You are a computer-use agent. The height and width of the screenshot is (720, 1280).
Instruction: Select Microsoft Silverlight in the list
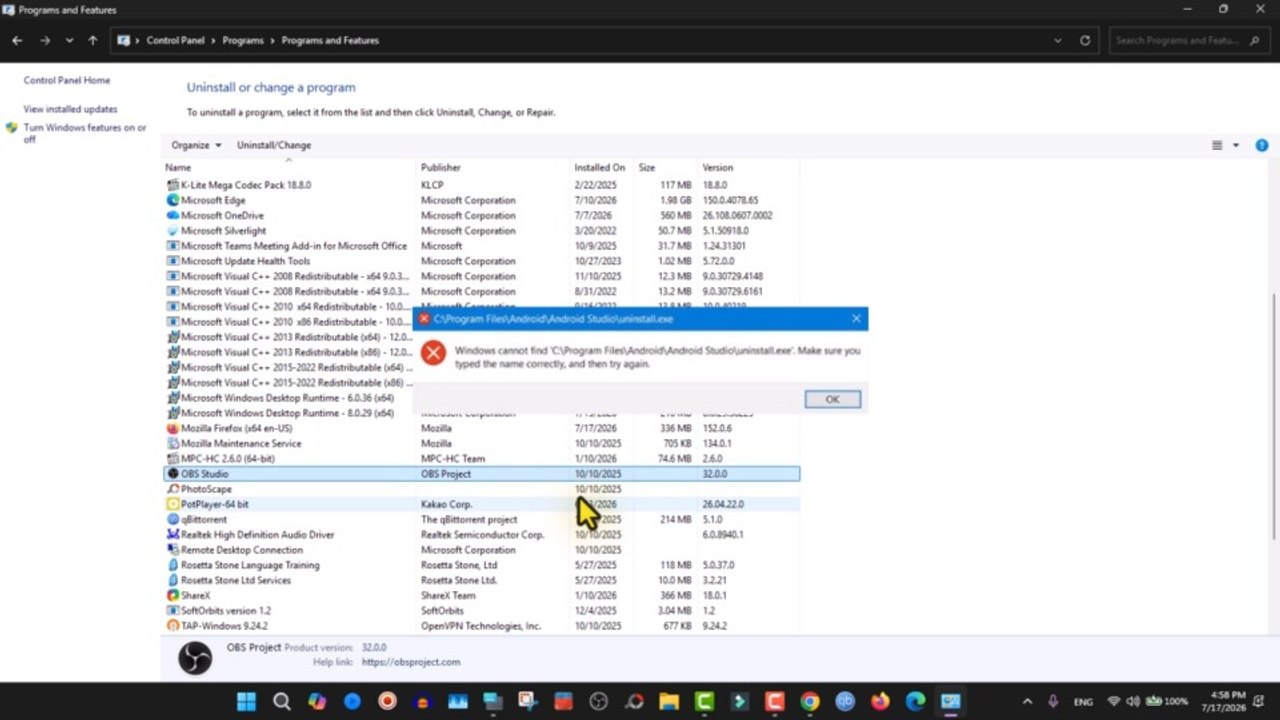481,230
